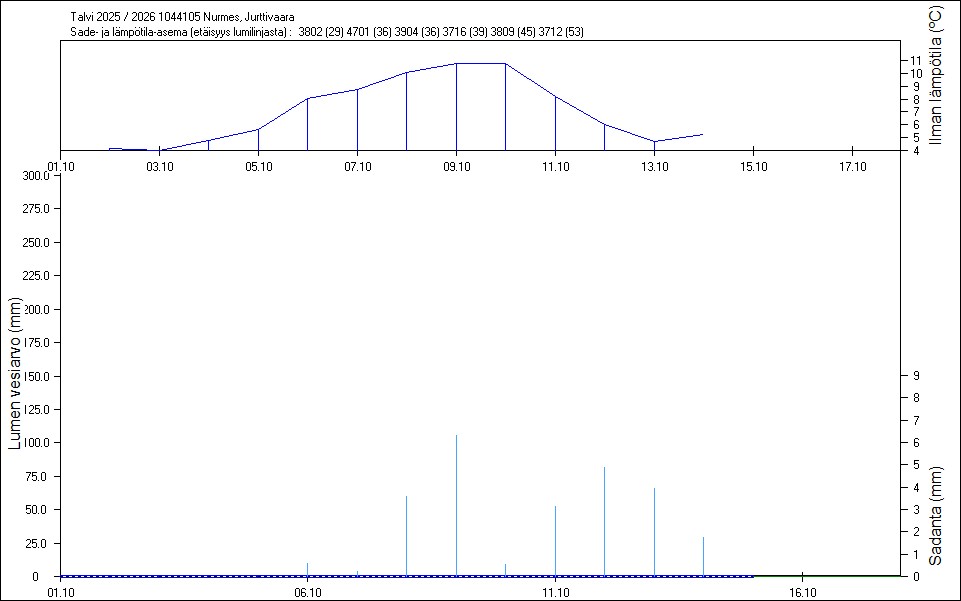Select the 09.10 date on temperature axis
This screenshot has height=601, width=961.
(456, 166)
